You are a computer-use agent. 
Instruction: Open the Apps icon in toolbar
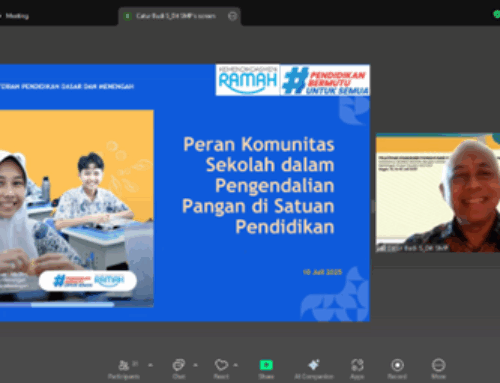click(x=357, y=365)
